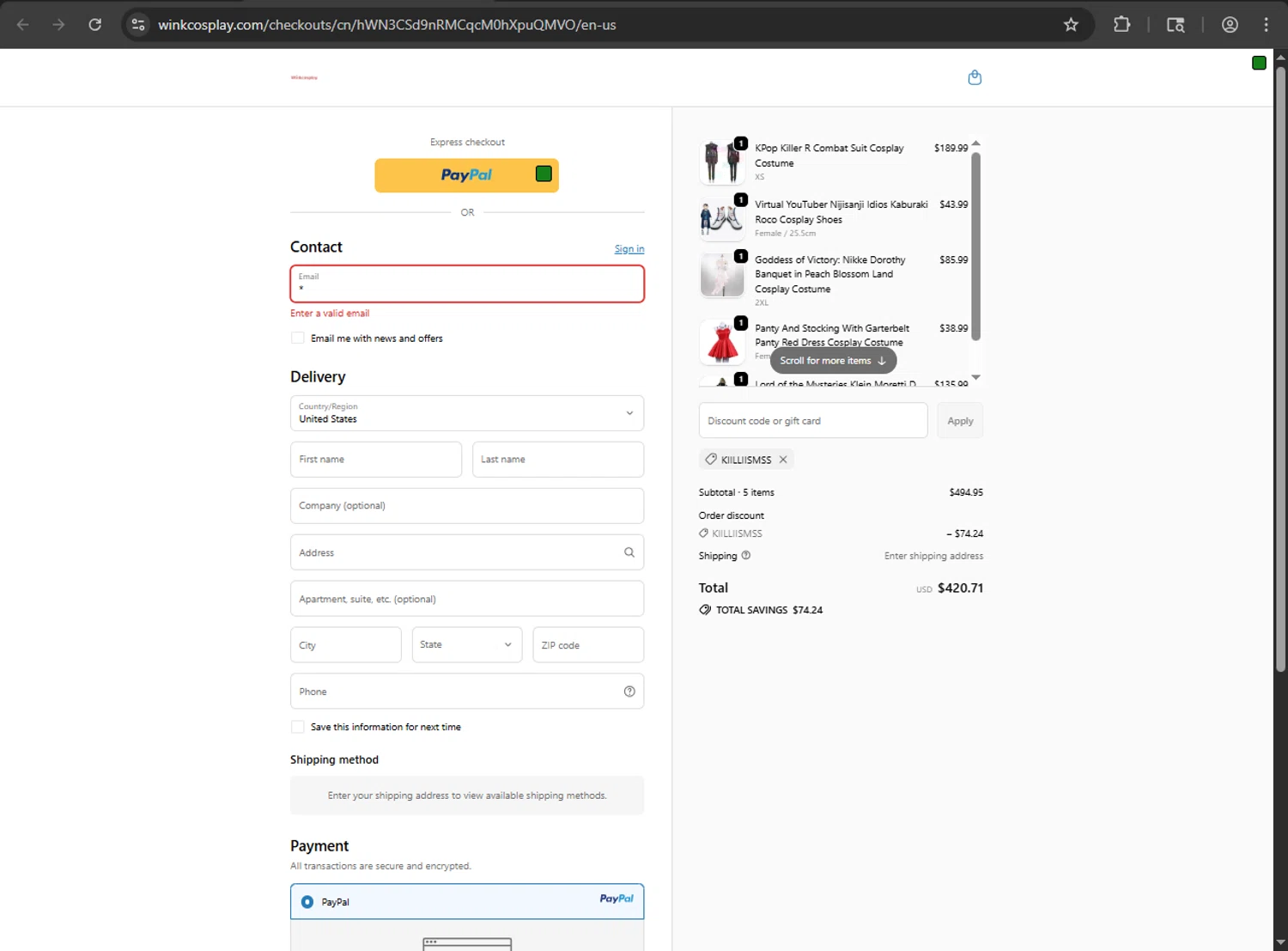Click price $43.99 of Roco Shoes
The image size is (1288, 951).
(954, 204)
